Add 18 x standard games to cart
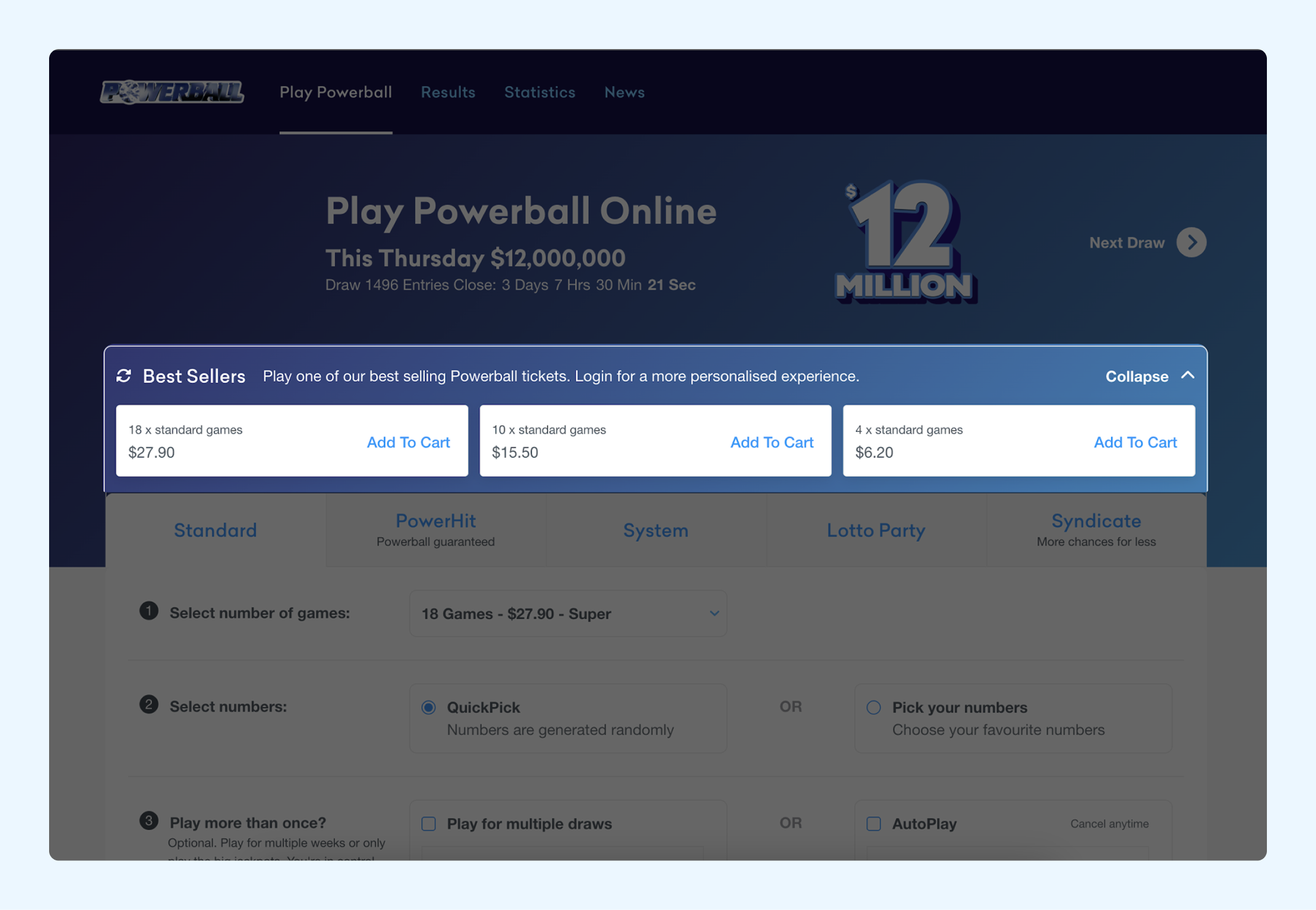This screenshot has height=910, width=1316. tap(408, 442)
